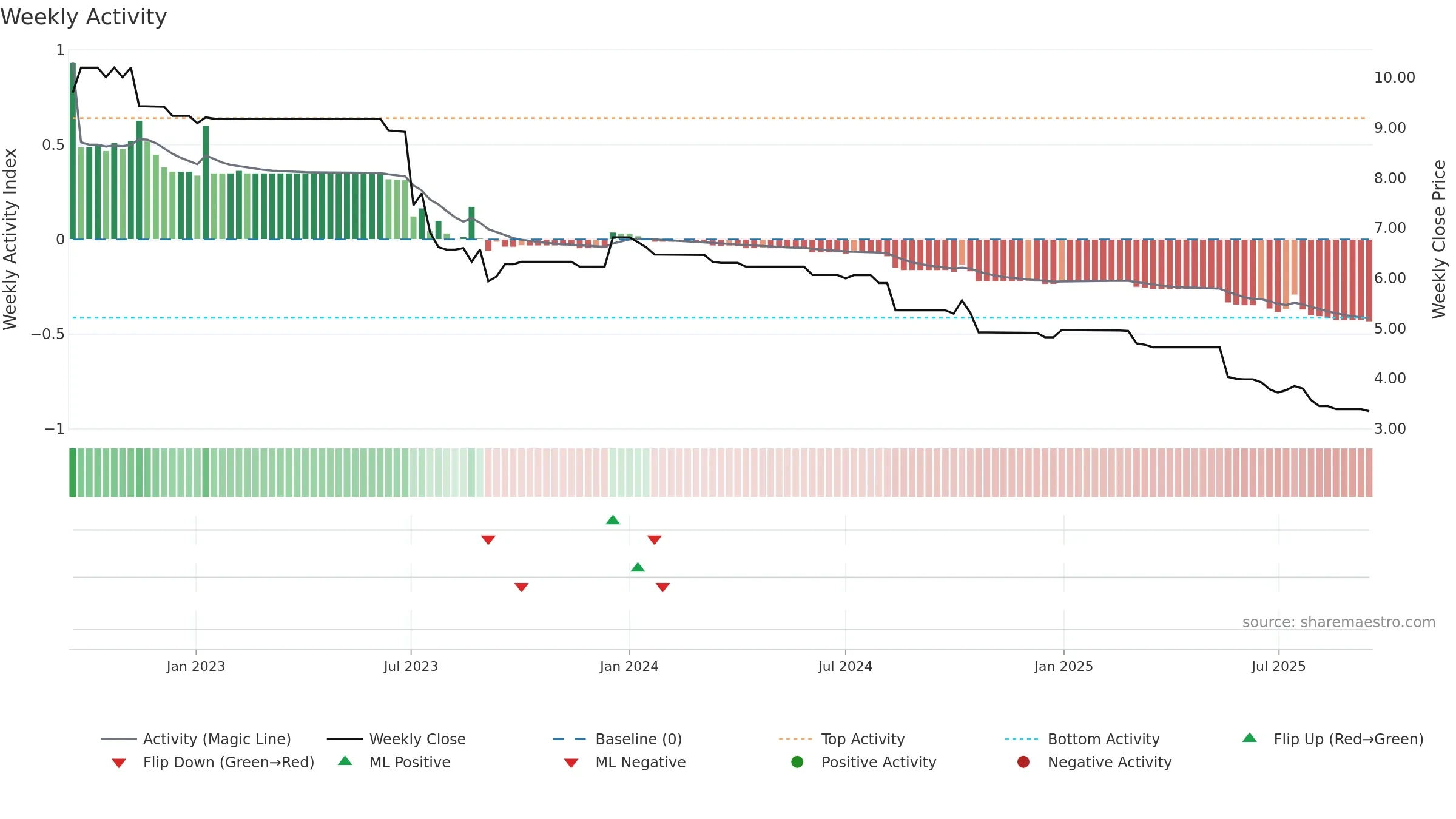
Task: Click the 3.00 price axis tick
Action: (x=1390, y=429)
